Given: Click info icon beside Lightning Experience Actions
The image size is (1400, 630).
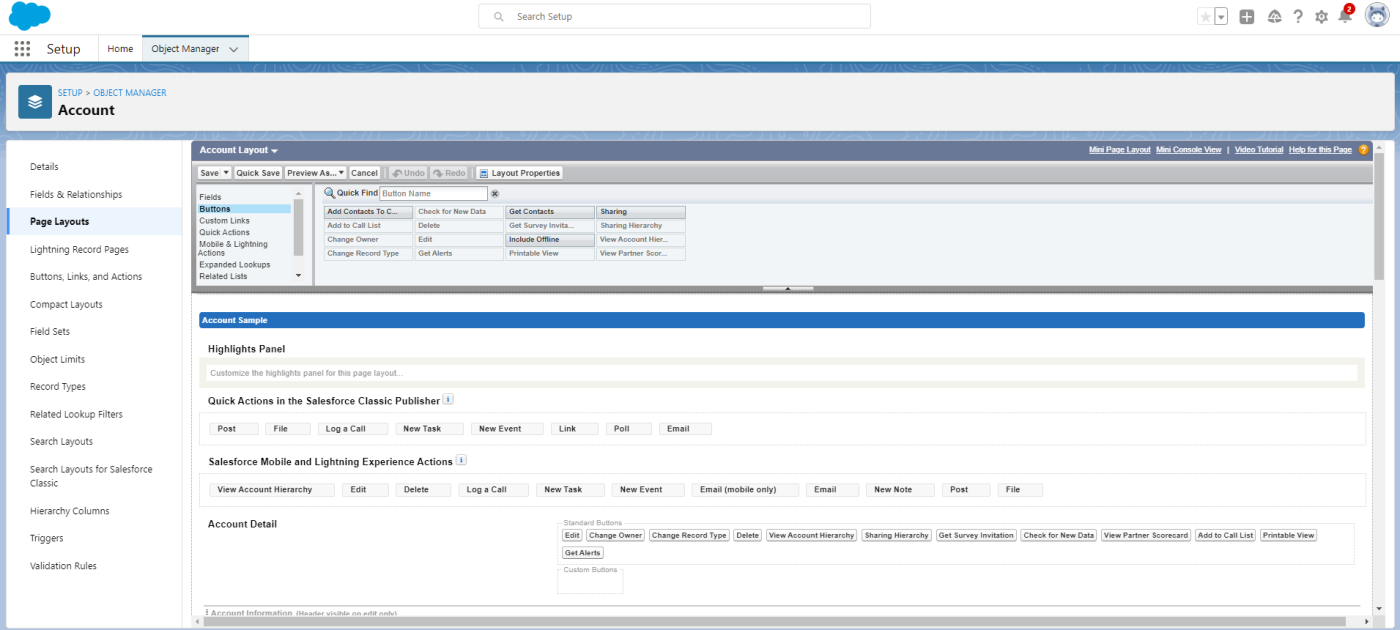Looking at the screenshot, I should 461,461.
